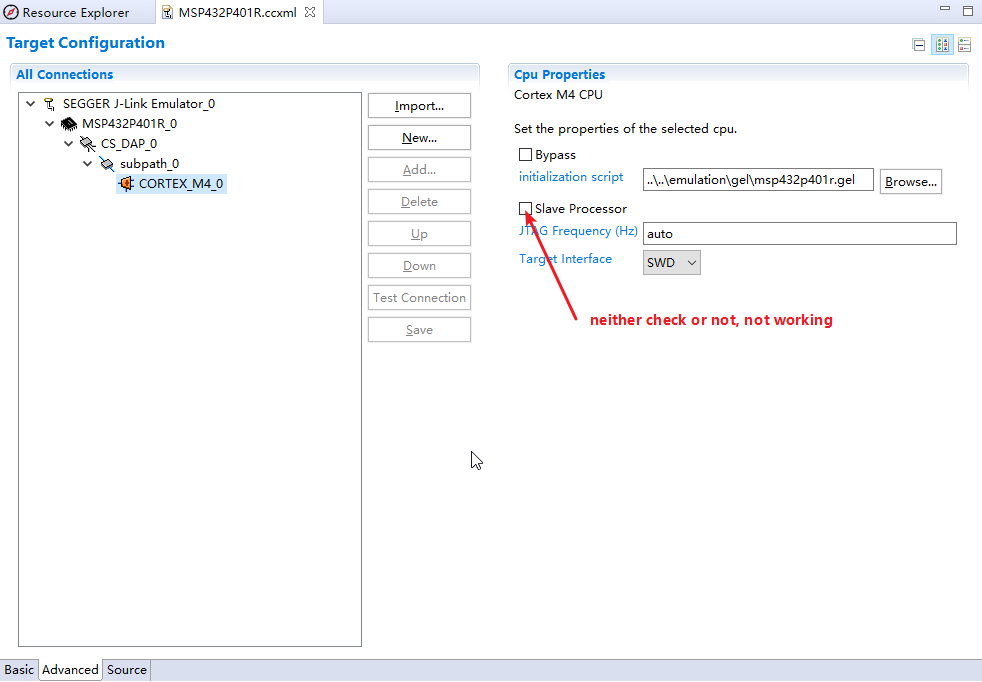
Task: Click the MSP432P401R.ccxml tab file icon
Action: [x=167, y=13]
